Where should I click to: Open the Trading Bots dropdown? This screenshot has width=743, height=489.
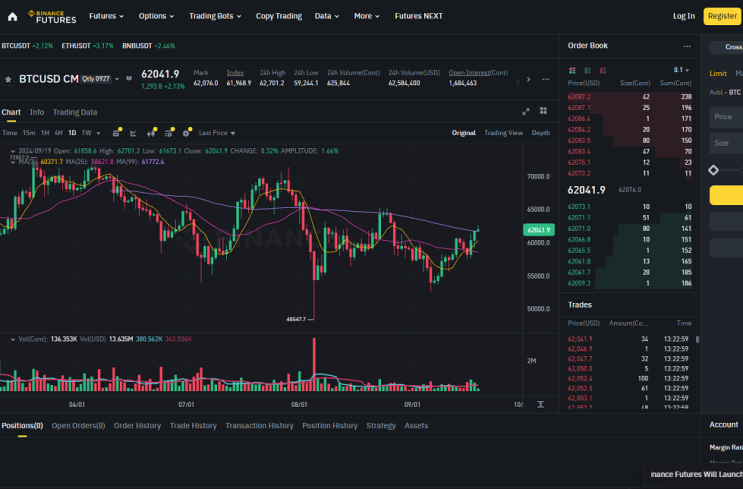[x=215, y=16]
